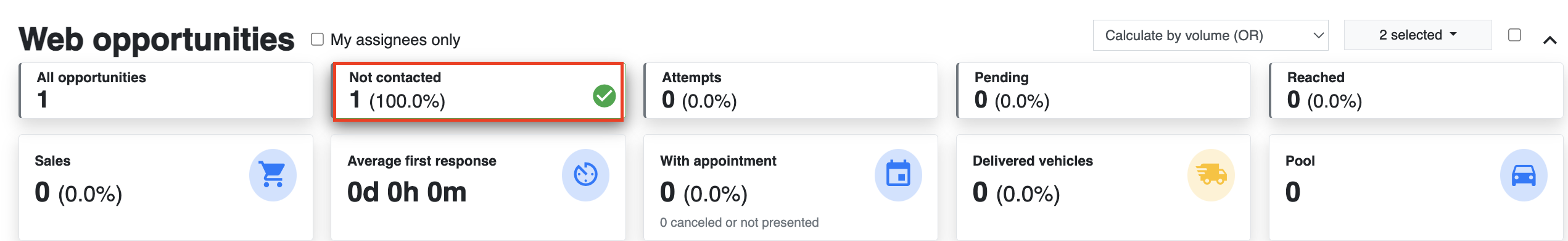Collapse the Web opportunities section

pyautogui.click(x=1549, y=40)
